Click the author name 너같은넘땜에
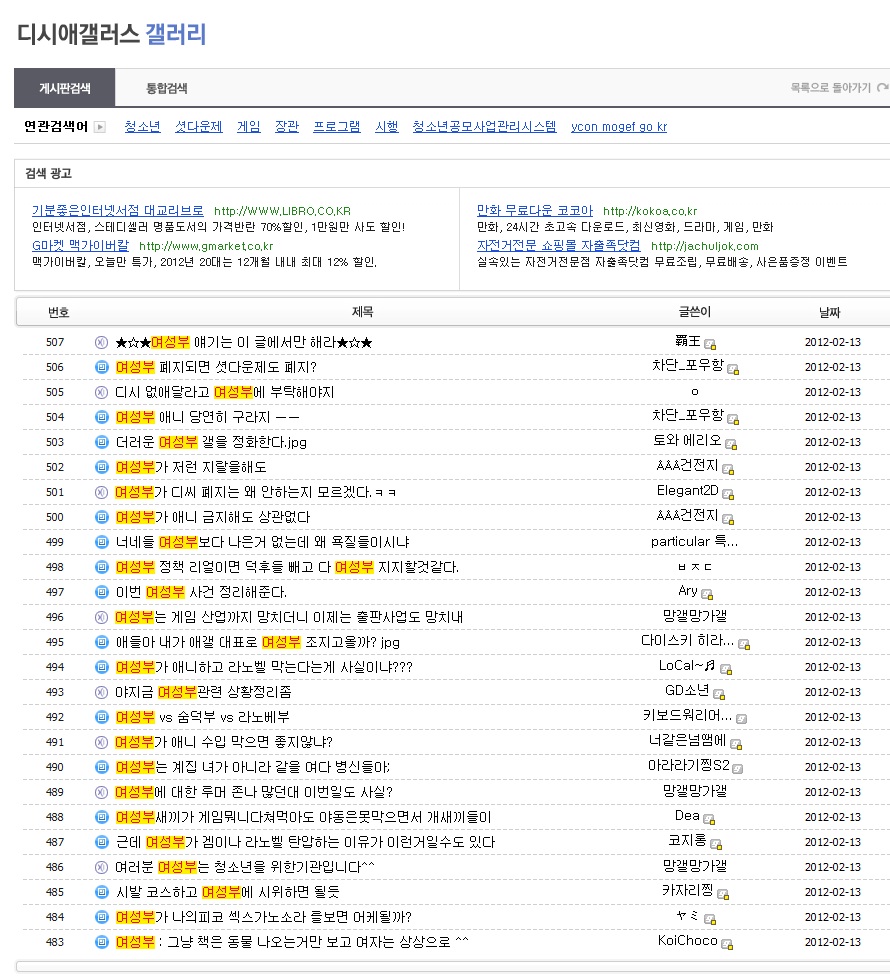The height and width of the screenshot is (978, 890). click(x=687, y=740)
